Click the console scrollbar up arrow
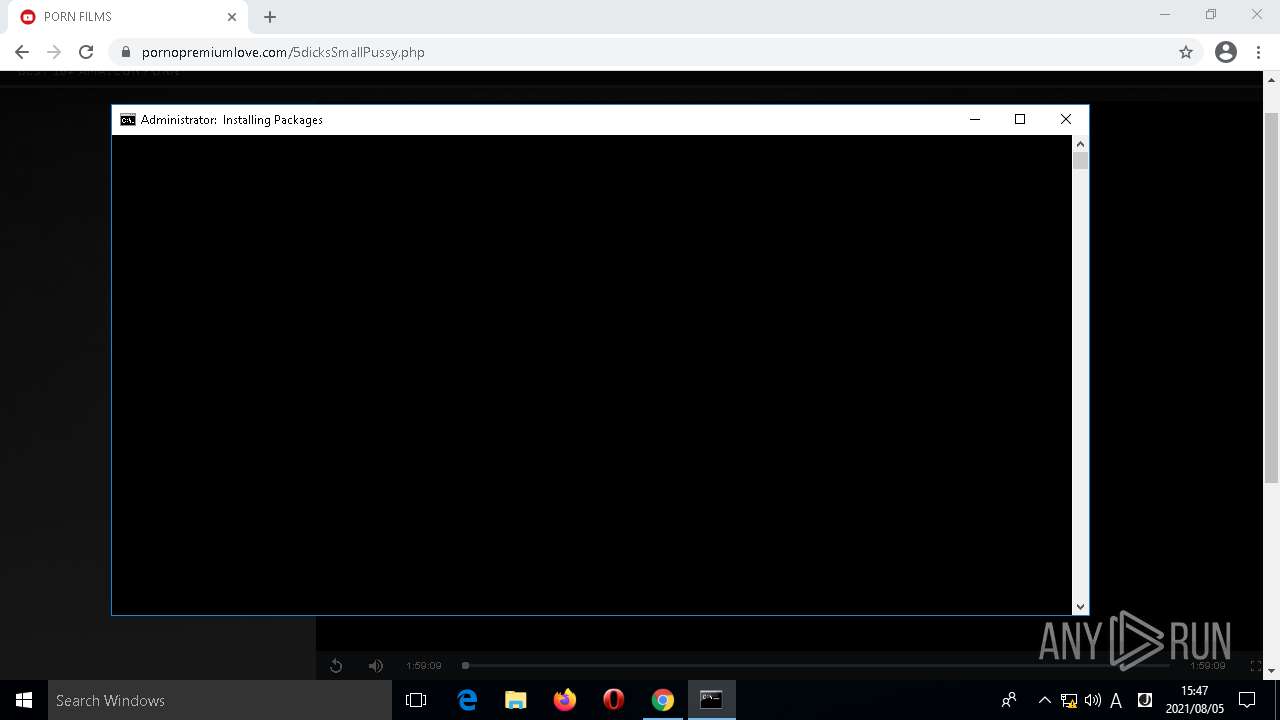1280x720 pixels. coord(1080,144)
